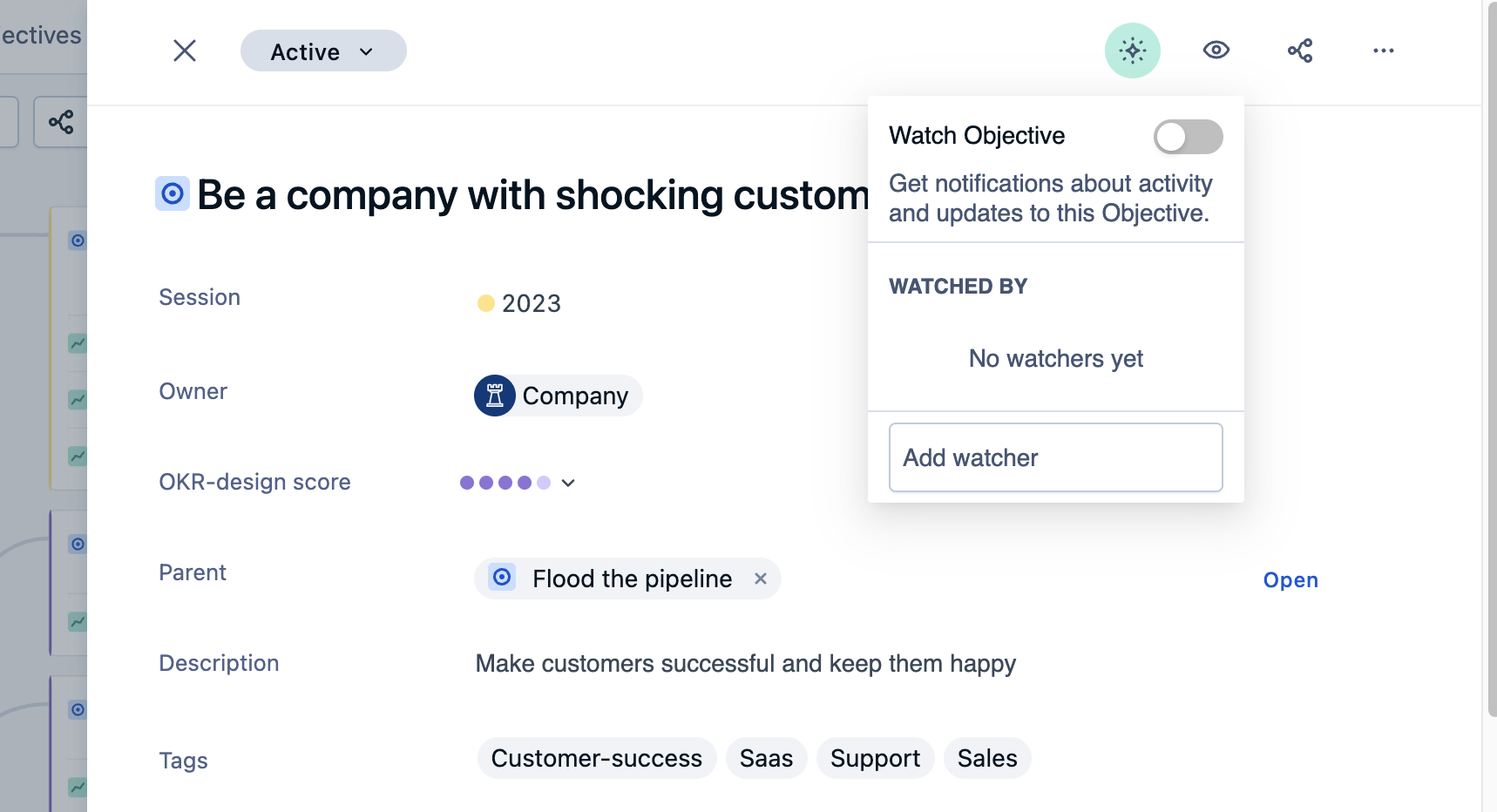Image resolution: width=1497 pixels, height=812 pixels.
Task: Open the alignment tree icon in header
Action: (x=1299, y=51)
